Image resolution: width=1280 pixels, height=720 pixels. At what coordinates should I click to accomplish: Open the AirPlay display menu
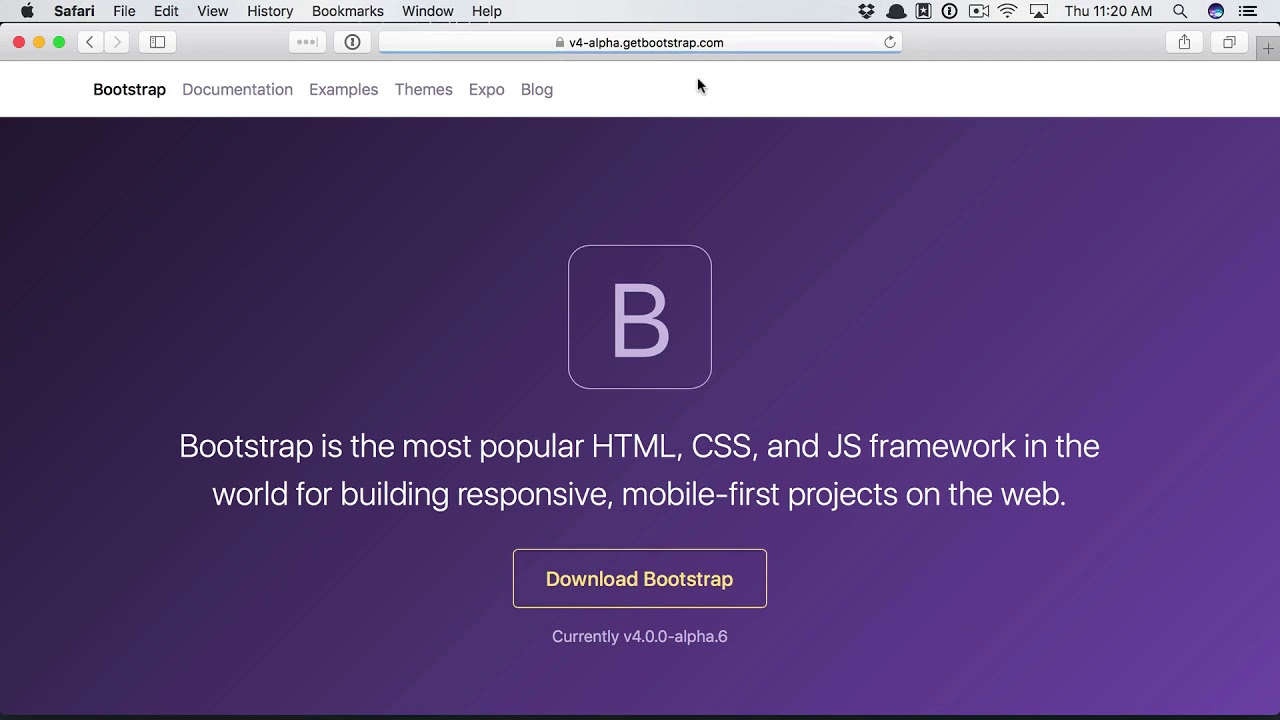pos(1039,11)
